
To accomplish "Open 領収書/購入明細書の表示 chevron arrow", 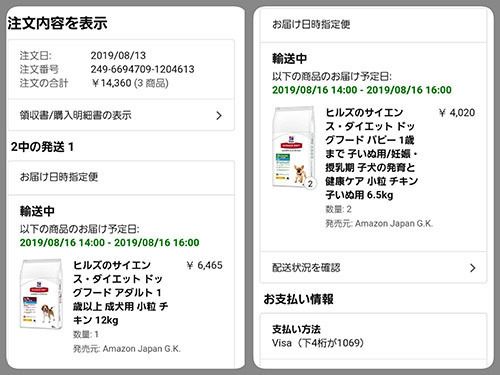I will (x=219, y=116).
